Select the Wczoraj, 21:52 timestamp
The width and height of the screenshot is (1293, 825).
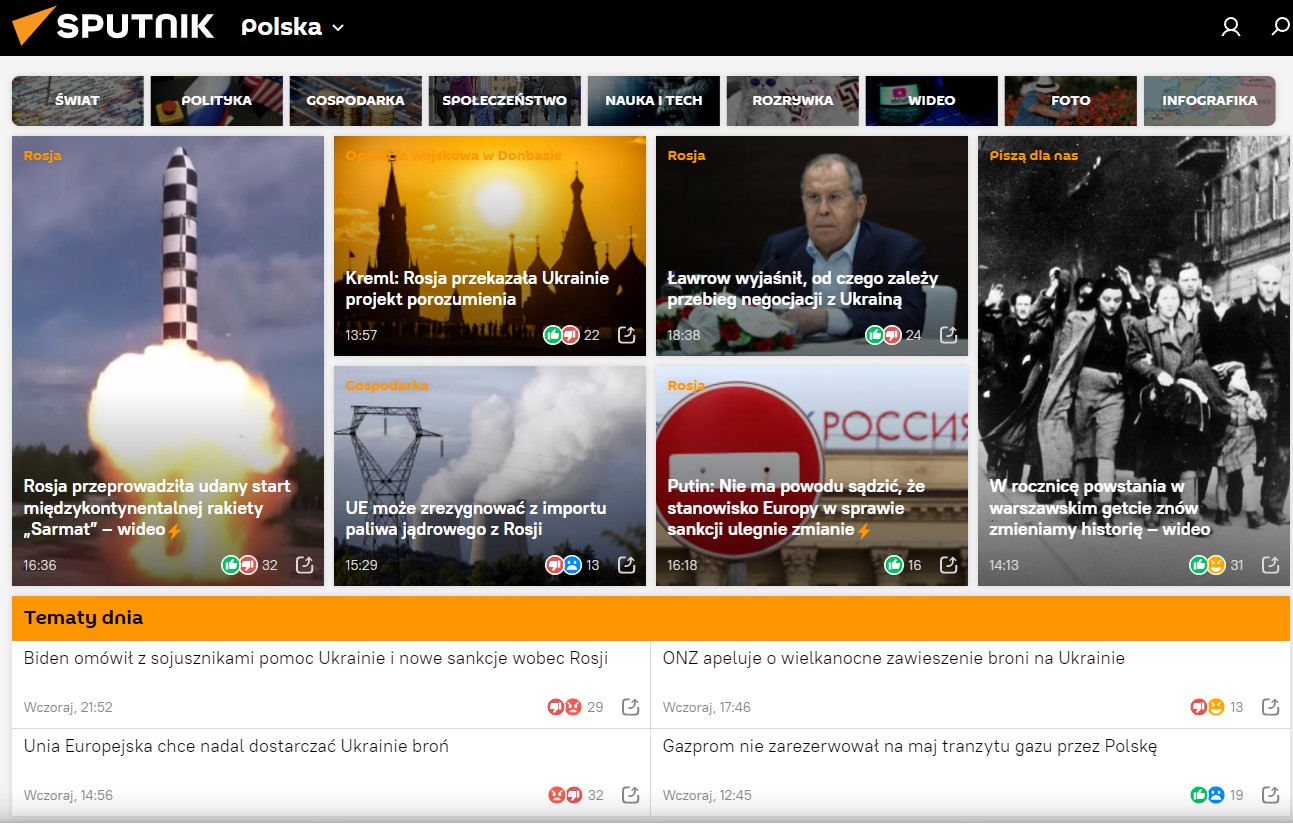[x=68, y=707]
